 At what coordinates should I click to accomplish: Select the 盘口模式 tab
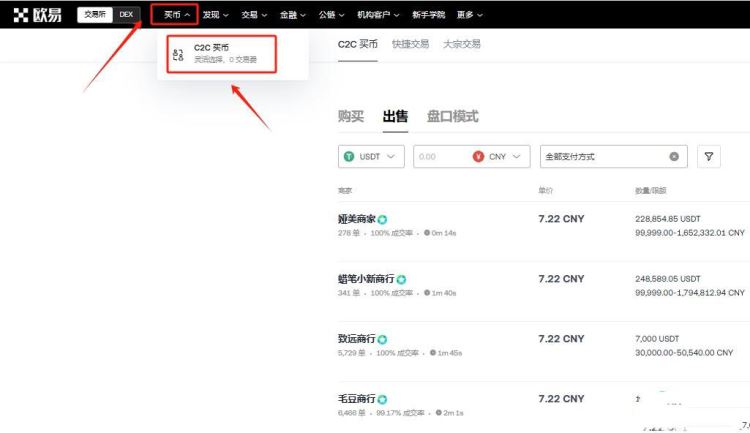tap(452, 116)
